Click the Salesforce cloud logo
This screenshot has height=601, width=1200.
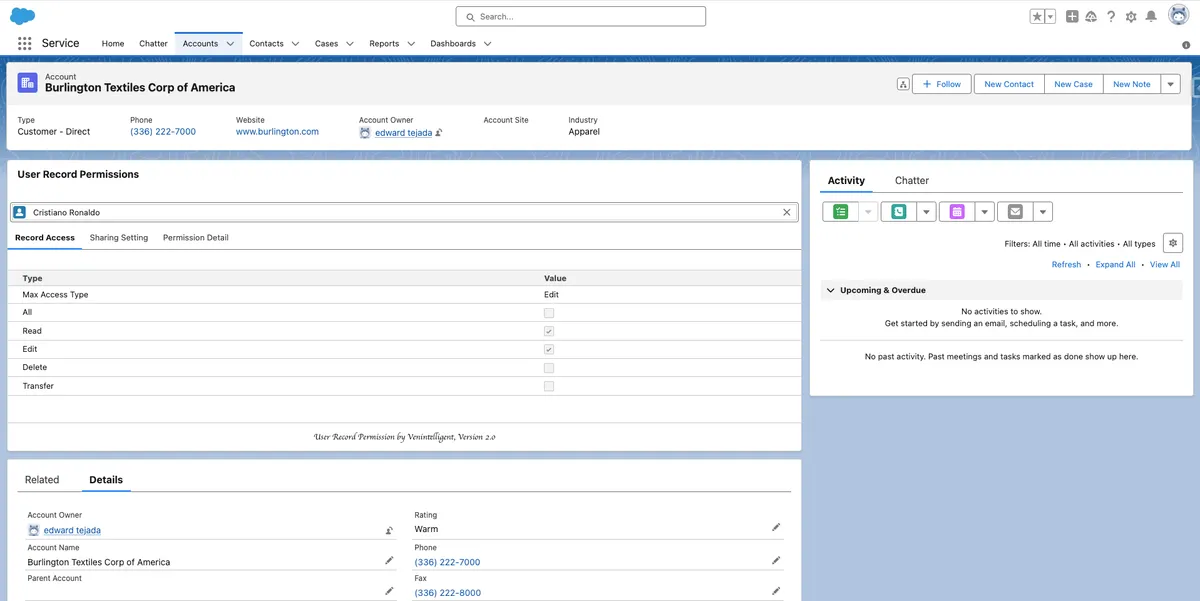(x=23, y=16)
